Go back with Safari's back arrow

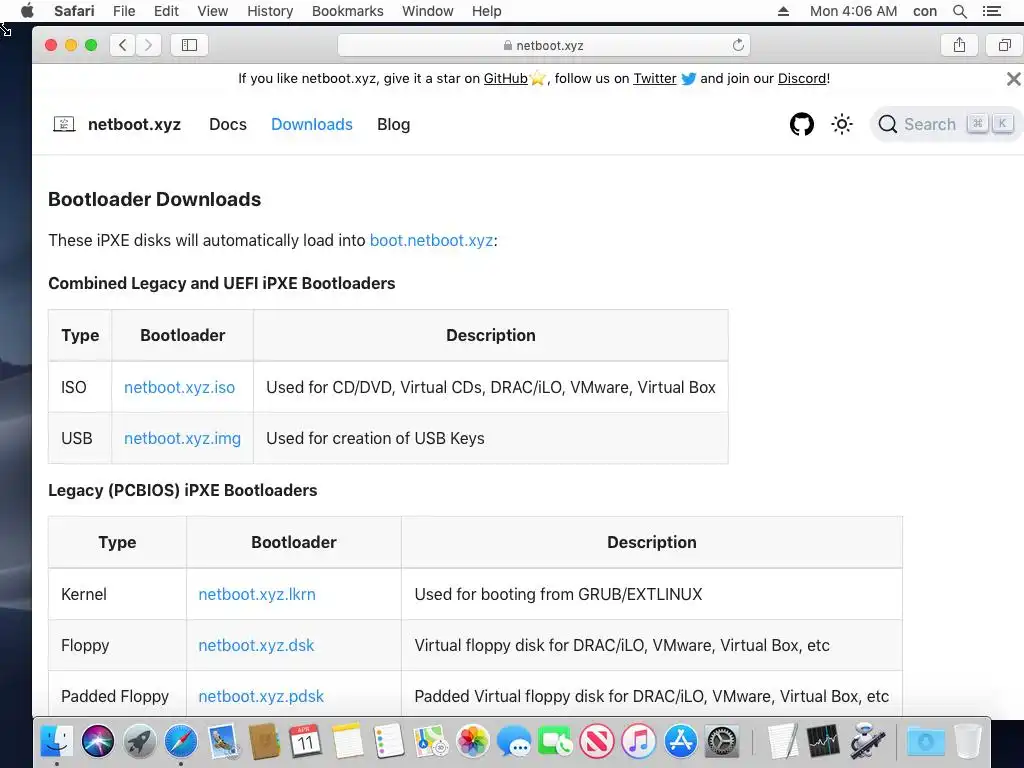click(123, 45)
